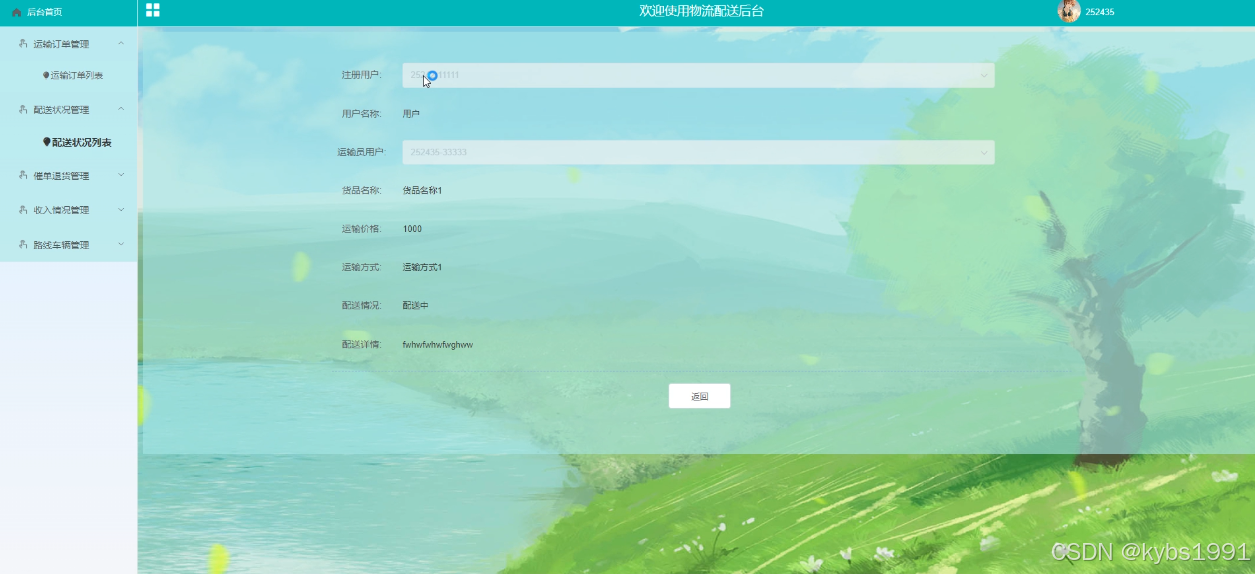The image size is (1255, 574).
Task: Click the pin icon of 配送状况列表
Action: pos(46,142)
